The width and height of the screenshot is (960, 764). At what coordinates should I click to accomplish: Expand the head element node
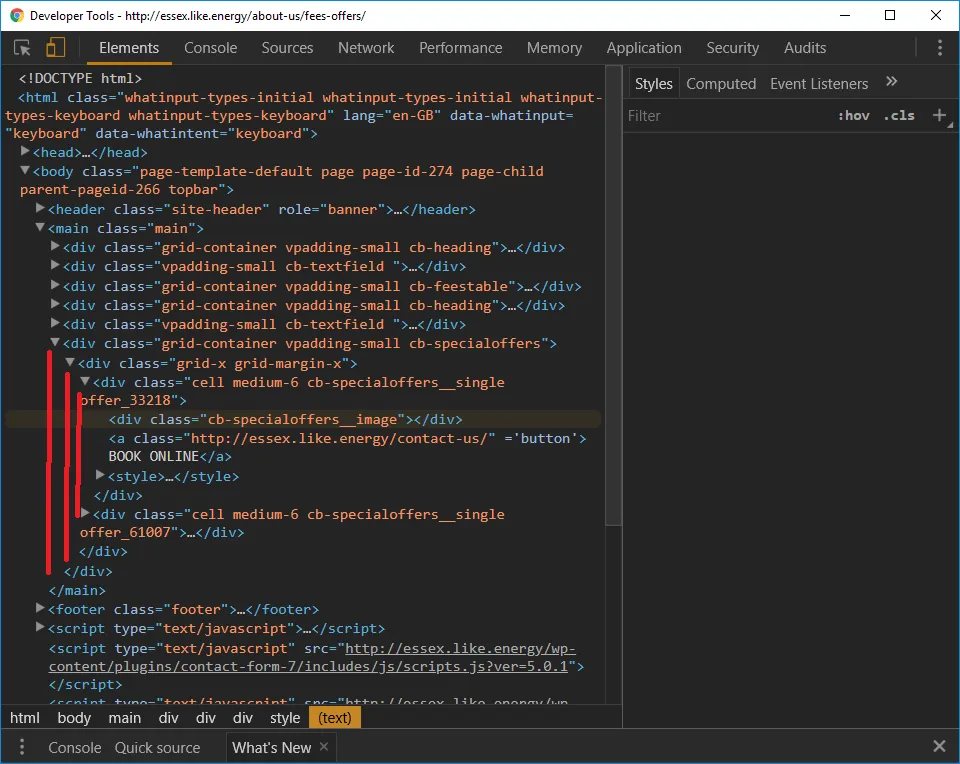pyautogui.click(x=26, y=152)
